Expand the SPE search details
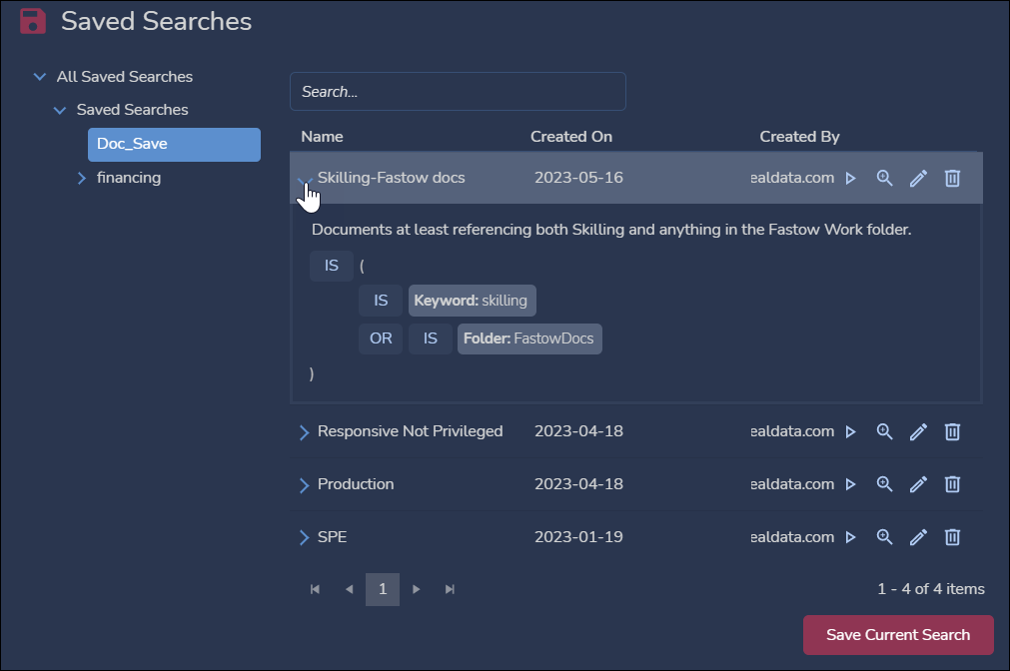The image size is (1010, 671). [x=305, y=538]
